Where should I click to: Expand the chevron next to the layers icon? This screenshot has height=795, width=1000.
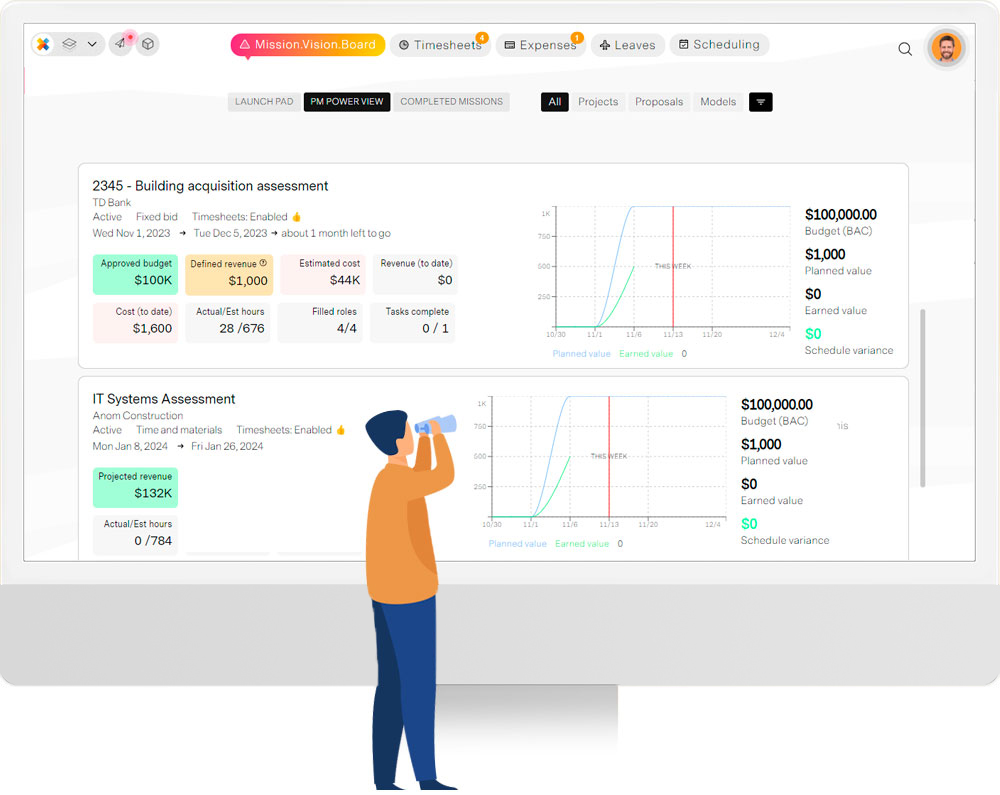coord(92,44)
